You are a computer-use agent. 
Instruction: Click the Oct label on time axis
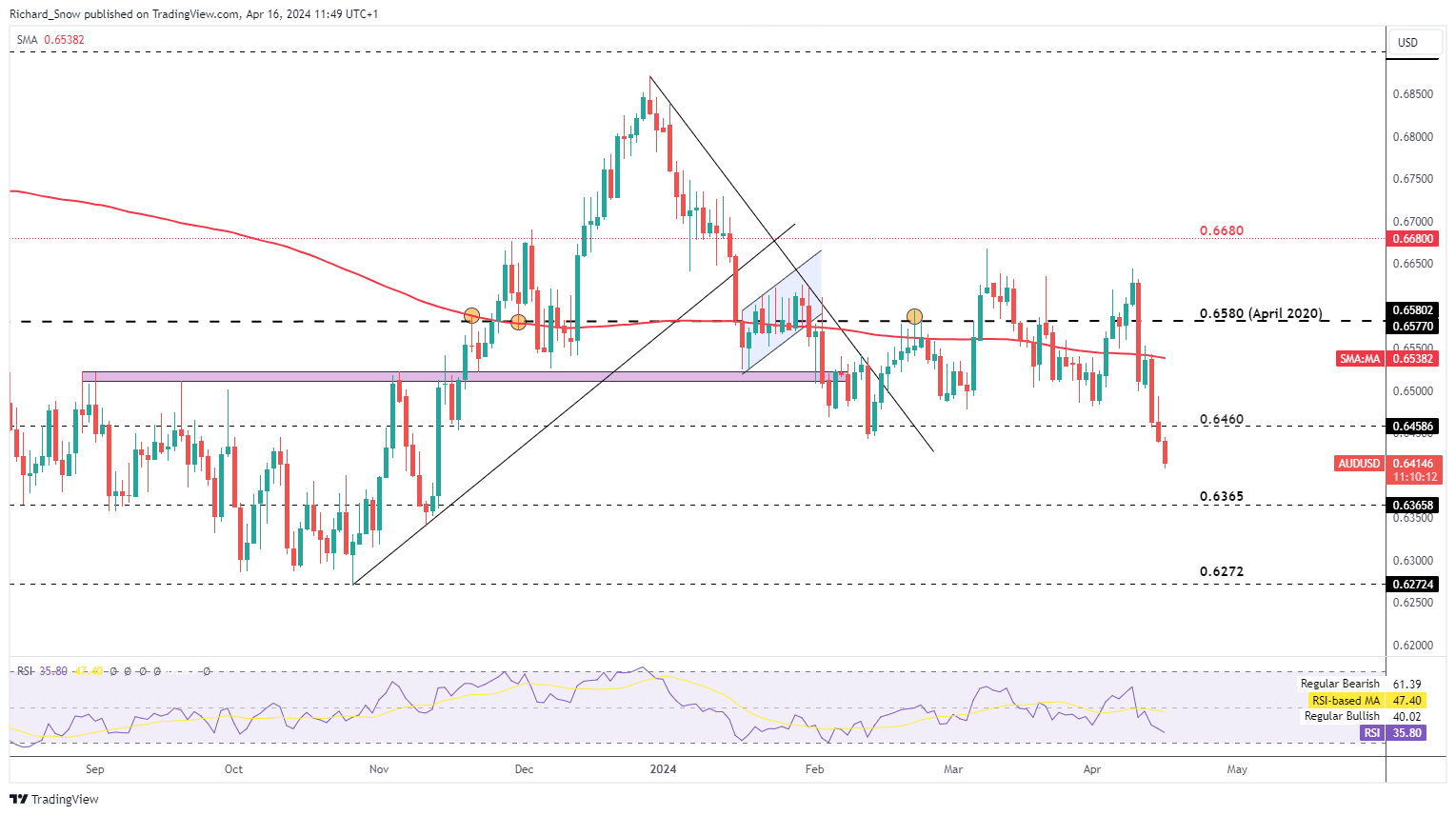[233, 769]
